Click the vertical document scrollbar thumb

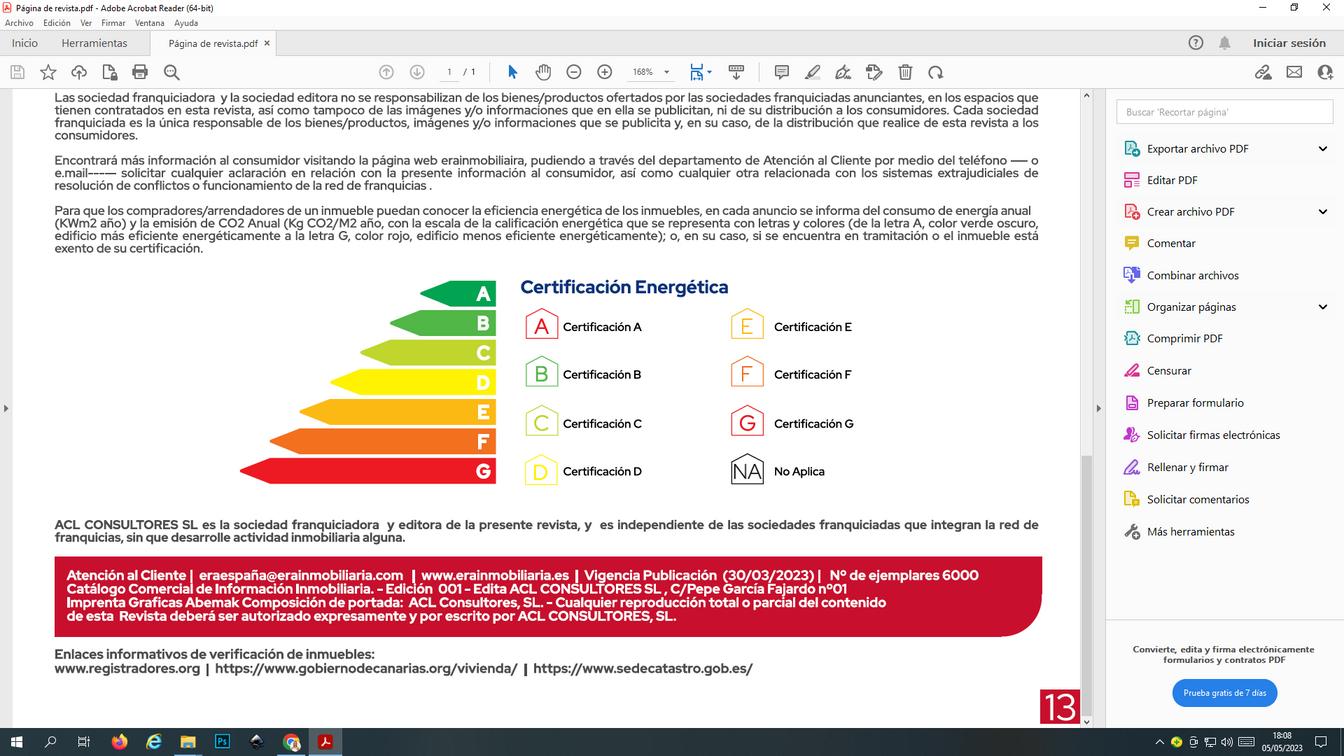tap(1086, 585)
